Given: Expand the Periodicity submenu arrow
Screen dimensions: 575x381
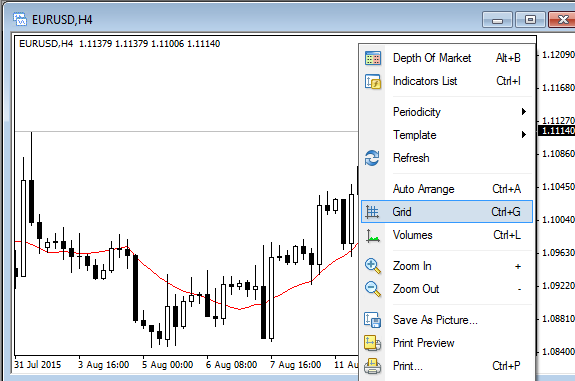Looking at the screenshot, I should pyautogui.click(x=524, y=111).
